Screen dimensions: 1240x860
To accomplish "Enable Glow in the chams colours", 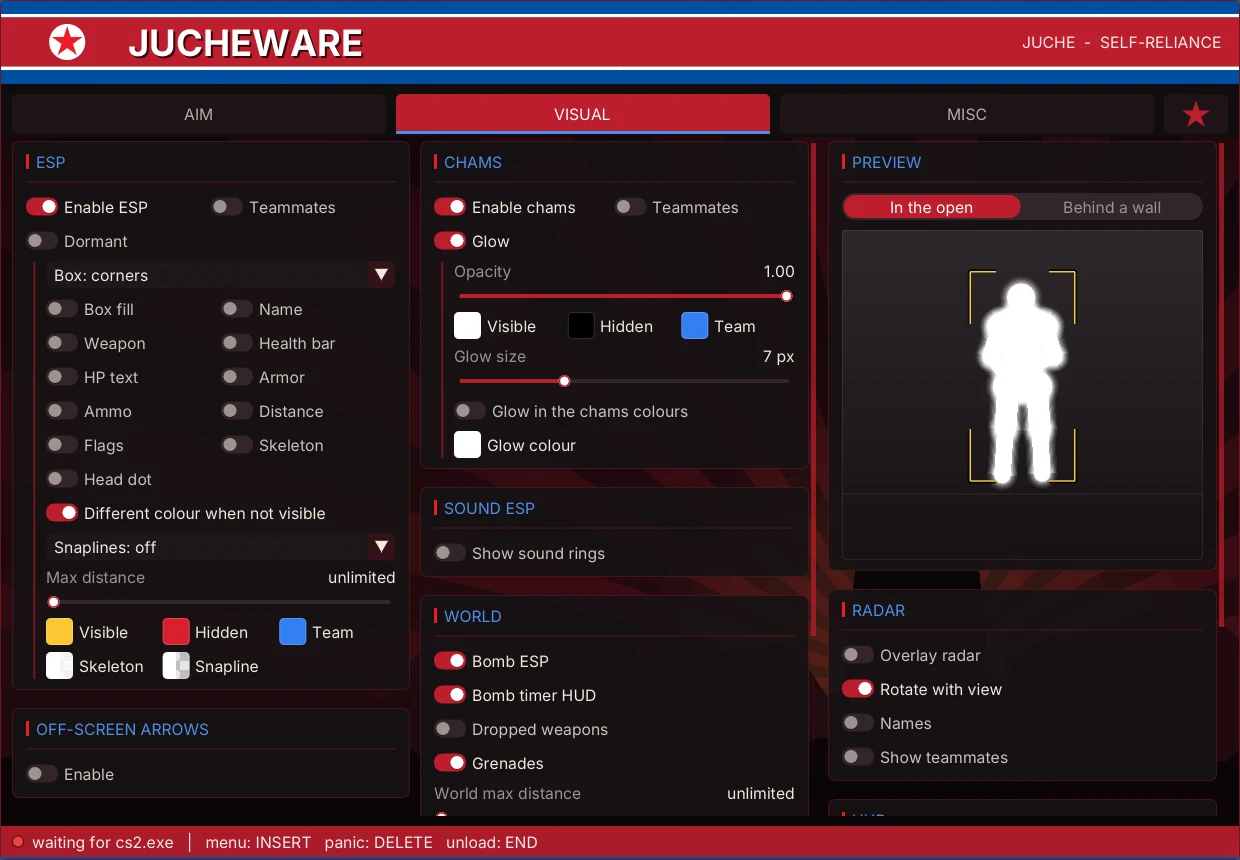I will coord(470,411).
